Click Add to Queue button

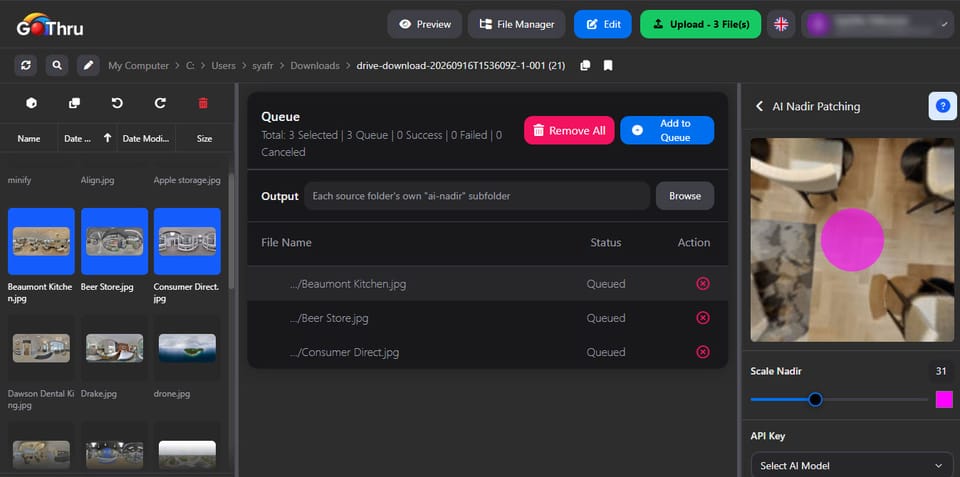pyautogui.click(x=667, y=130)
